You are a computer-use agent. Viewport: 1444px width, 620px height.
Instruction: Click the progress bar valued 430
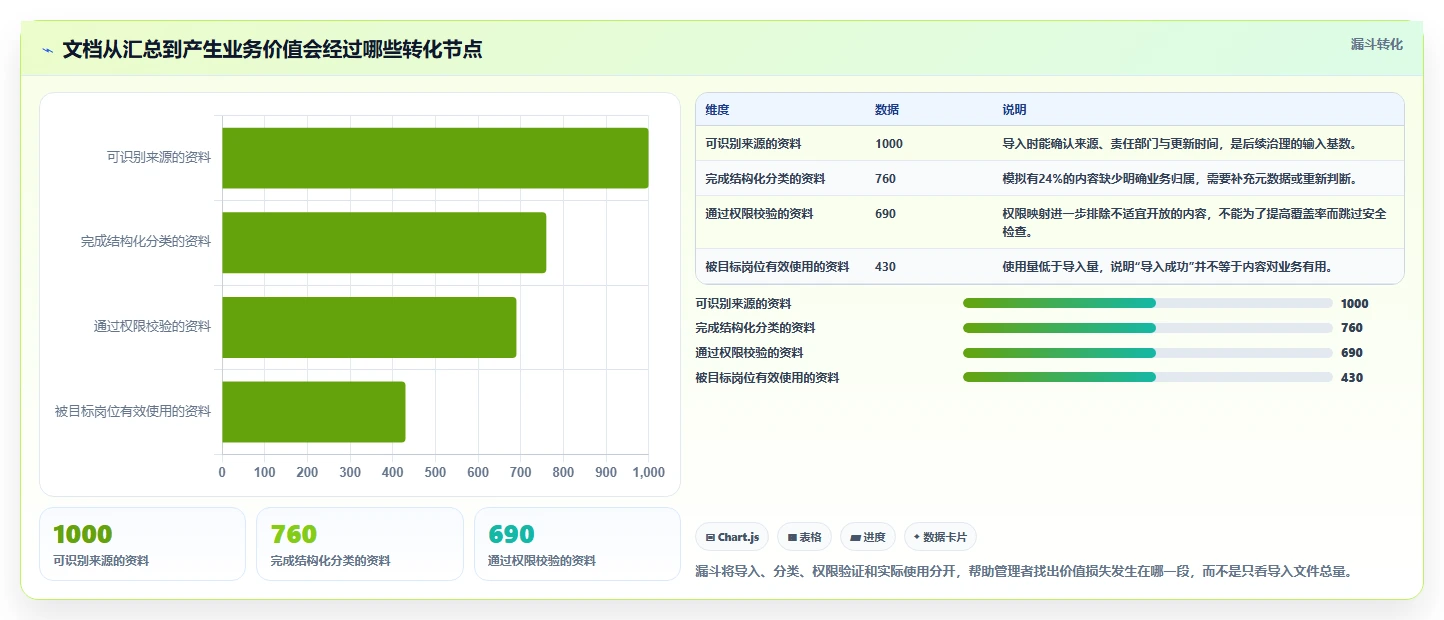coord(1147,377)
